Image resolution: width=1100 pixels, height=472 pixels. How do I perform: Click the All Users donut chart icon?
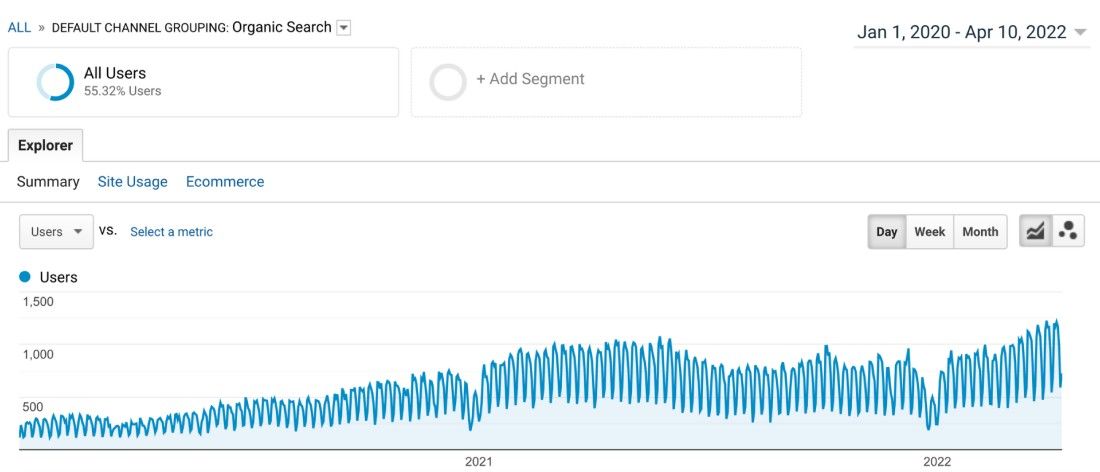(55, 82)
